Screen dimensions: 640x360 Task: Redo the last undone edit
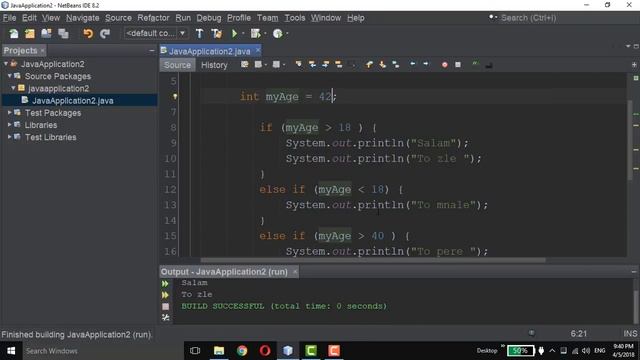pos(105,33)
